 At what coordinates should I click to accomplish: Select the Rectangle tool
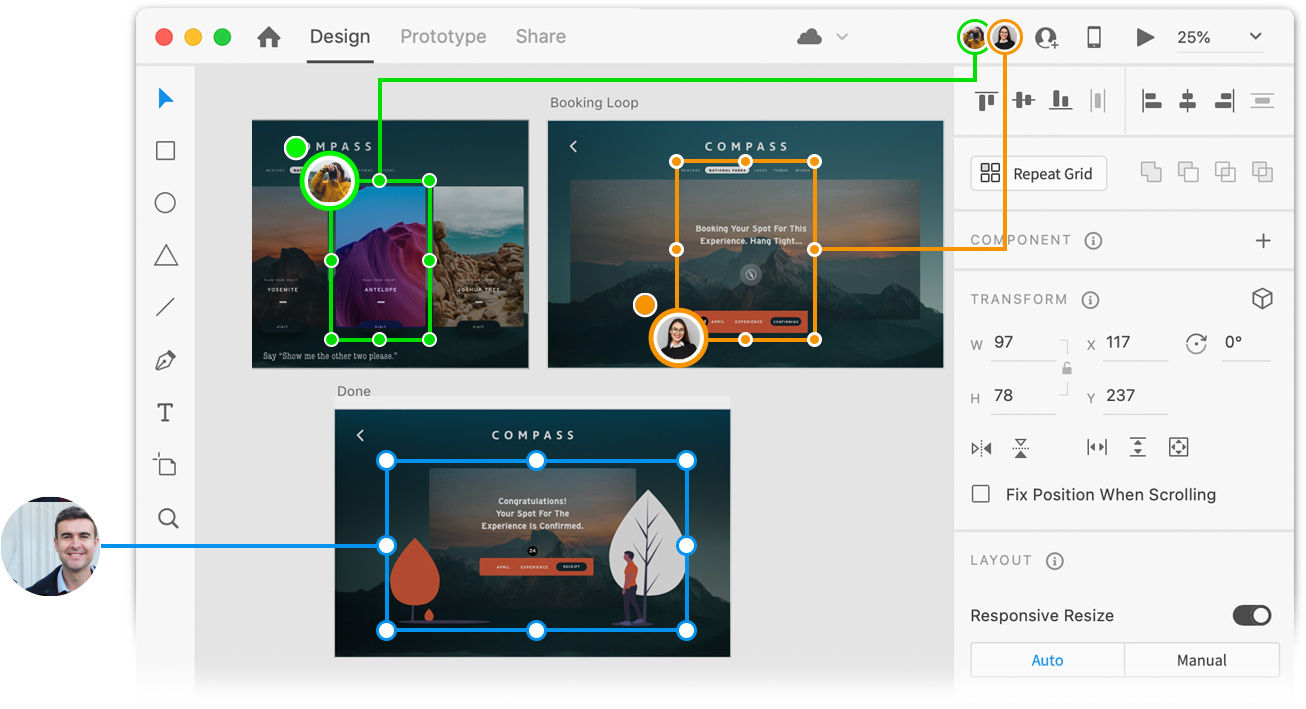coord(165,150)
